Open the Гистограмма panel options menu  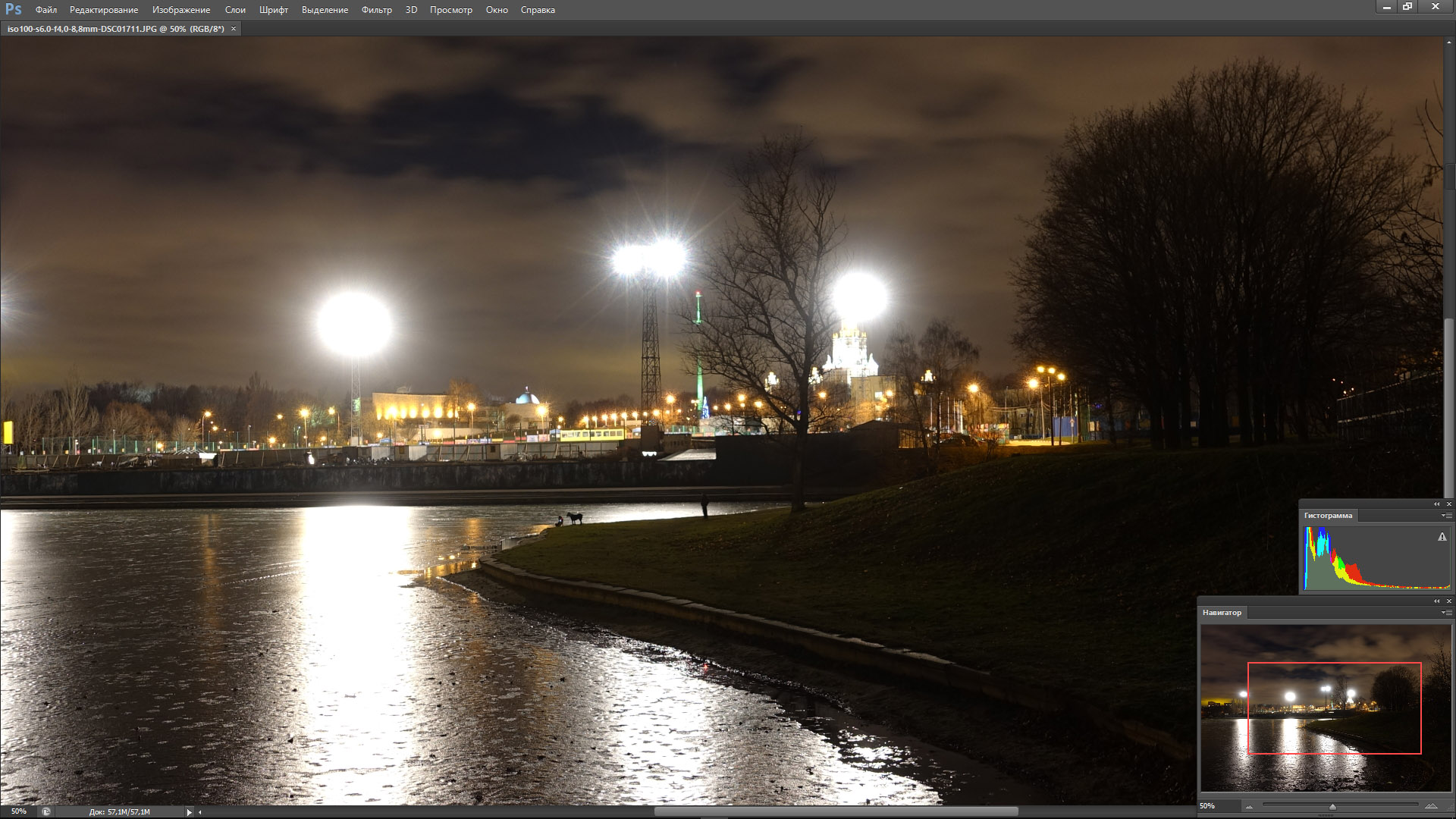click(1447, 516)
